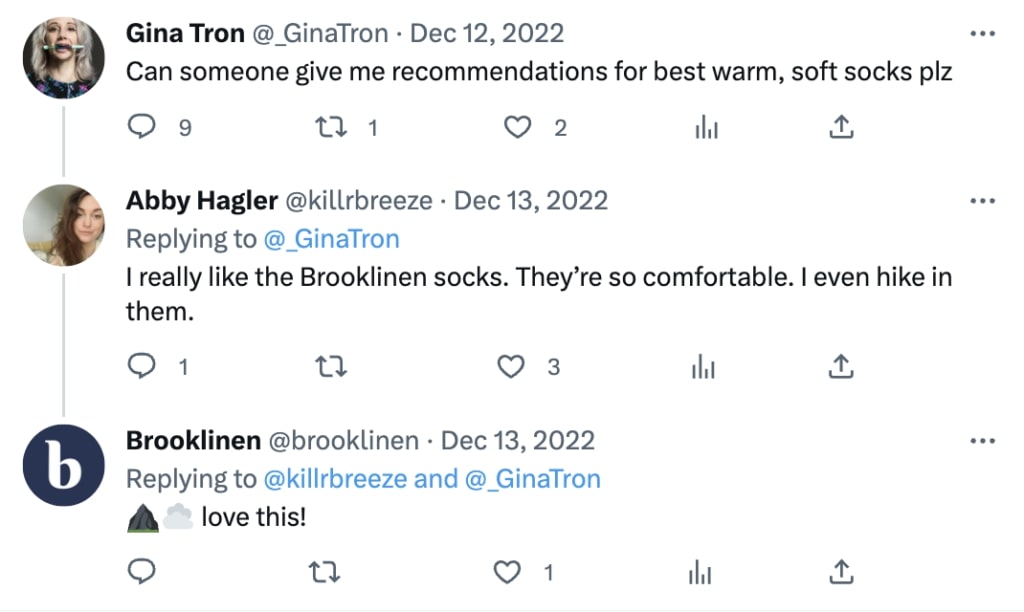Click the analytics bar icon under Abby Hagler's reply
The image size is (1024, 612).
point(703,366)
